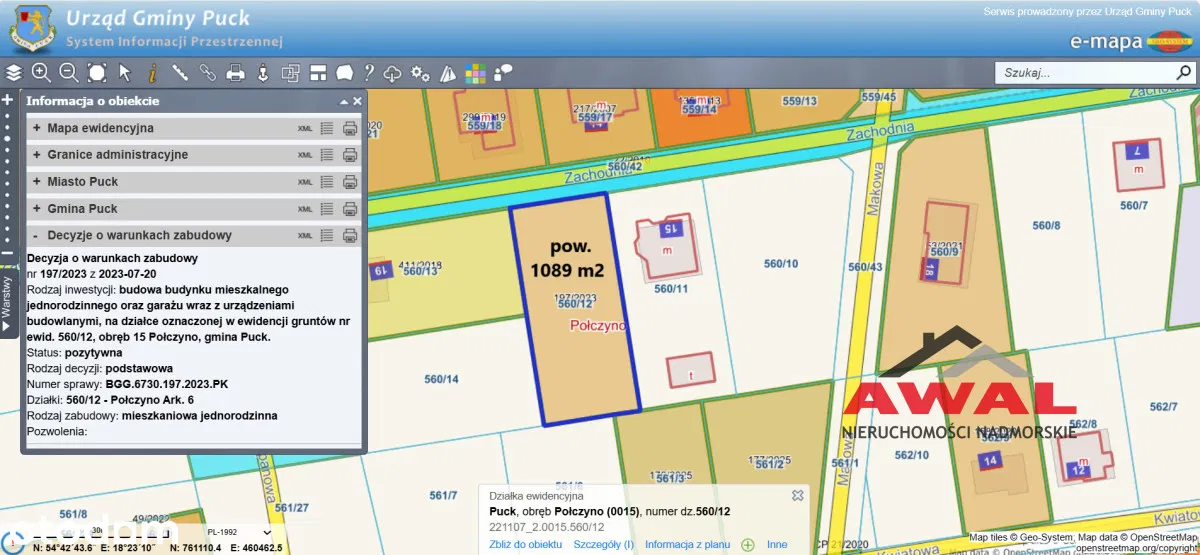Click the full extent view icon
Screen dimensions: 1200x555
pyautogui.click(x=97, y=72)
